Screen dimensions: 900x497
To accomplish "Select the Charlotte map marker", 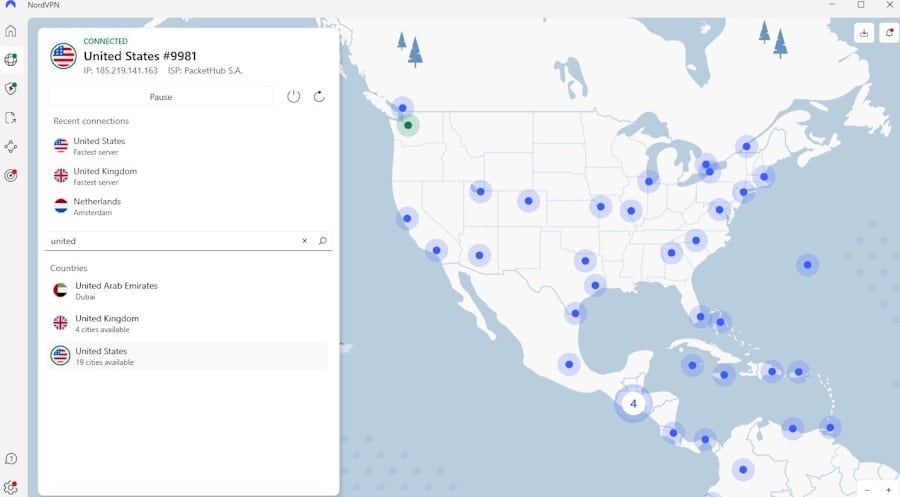I will pyautogui.click(x=696, y=240).
